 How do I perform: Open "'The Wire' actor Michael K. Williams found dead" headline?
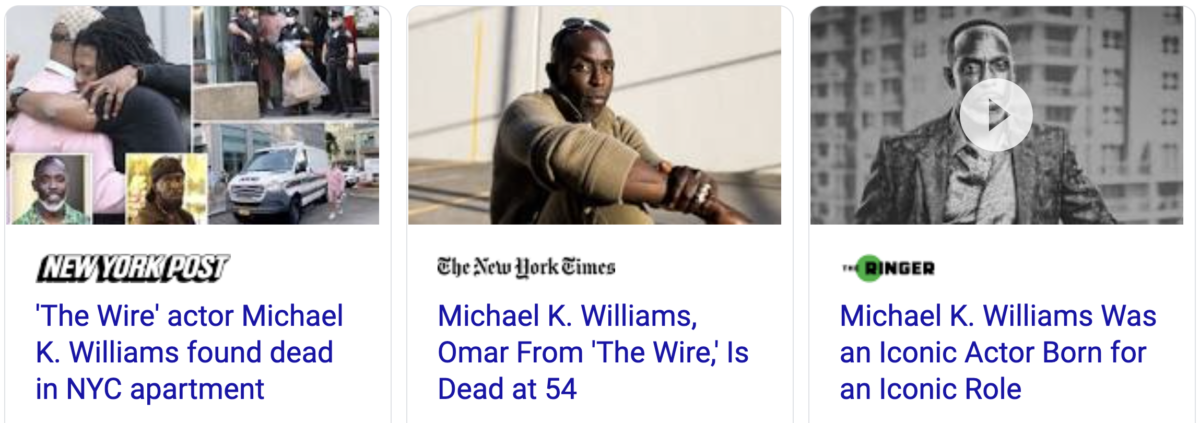click(190, 352)
